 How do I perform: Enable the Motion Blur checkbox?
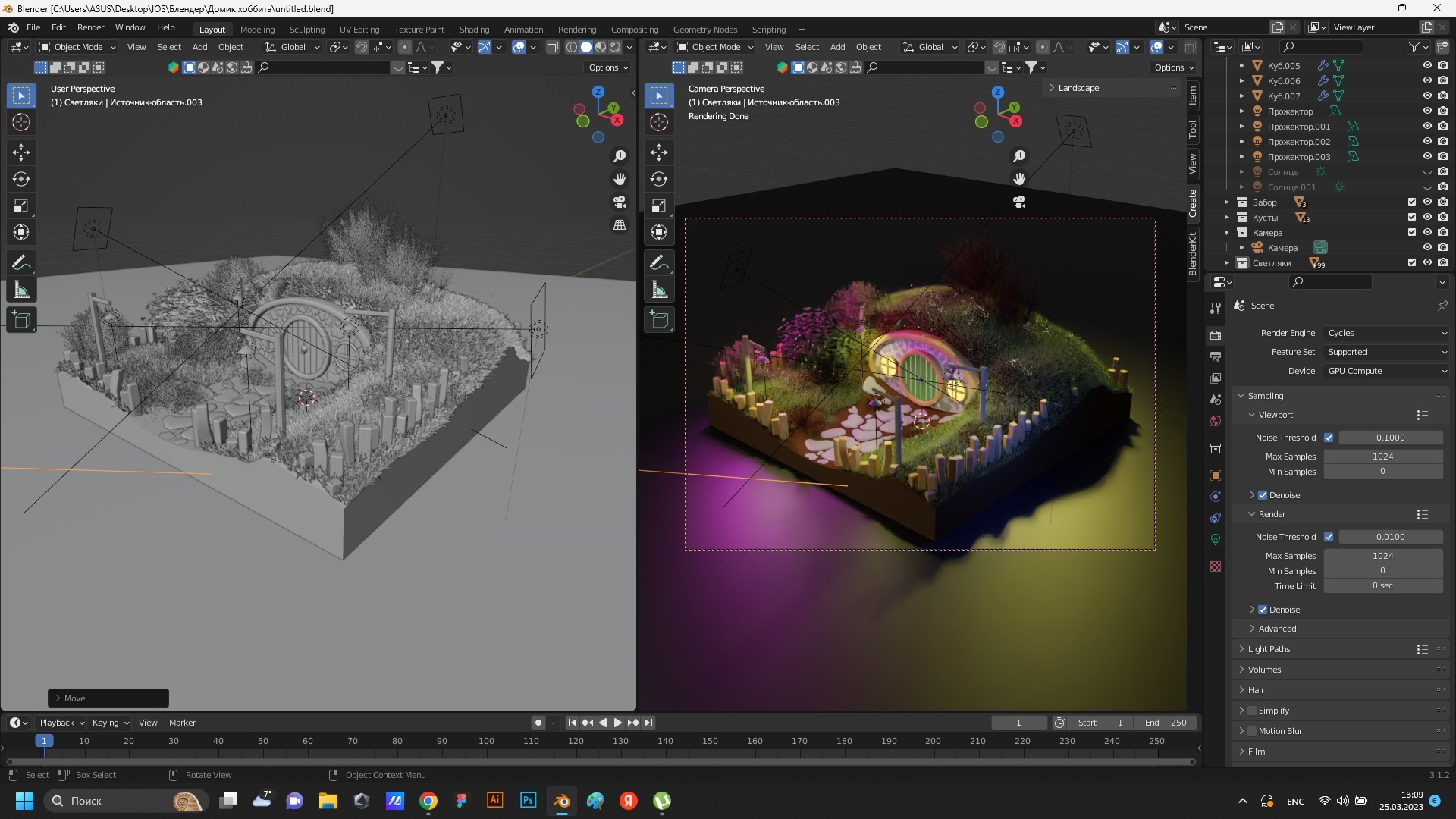[1252, 731]
